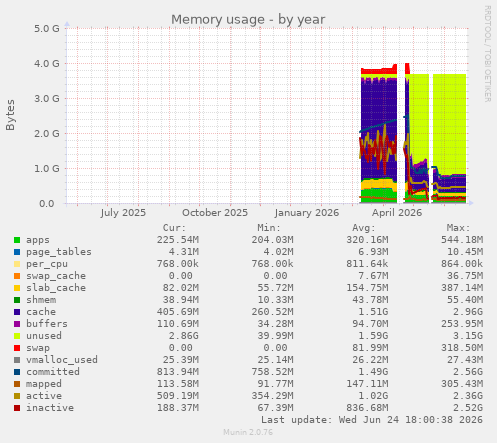The width and height of the screenshot is (497, 443).
Task: Click the apps current value 225.54M
Action: click(178, 240)
